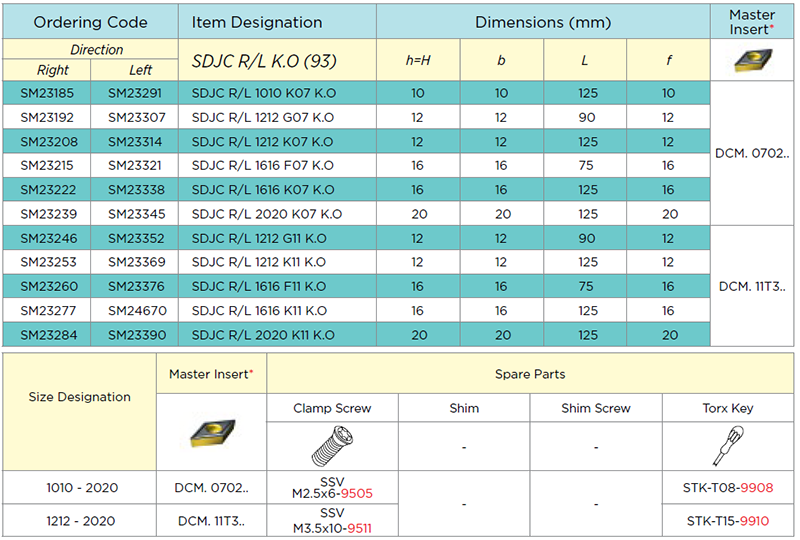
Task: Select left ordering code SM23314
Action: (x=135, y=141)
